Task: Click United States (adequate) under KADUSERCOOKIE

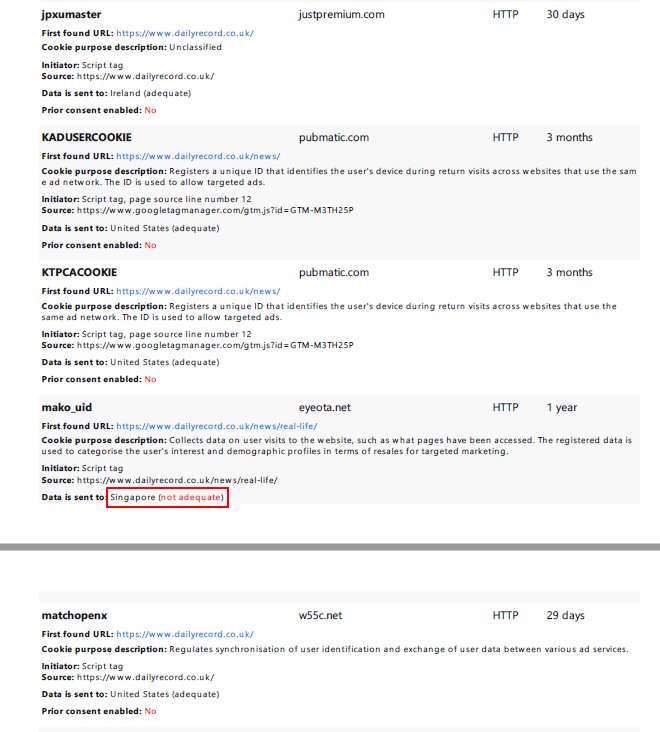Action: [x=165, y=228]
